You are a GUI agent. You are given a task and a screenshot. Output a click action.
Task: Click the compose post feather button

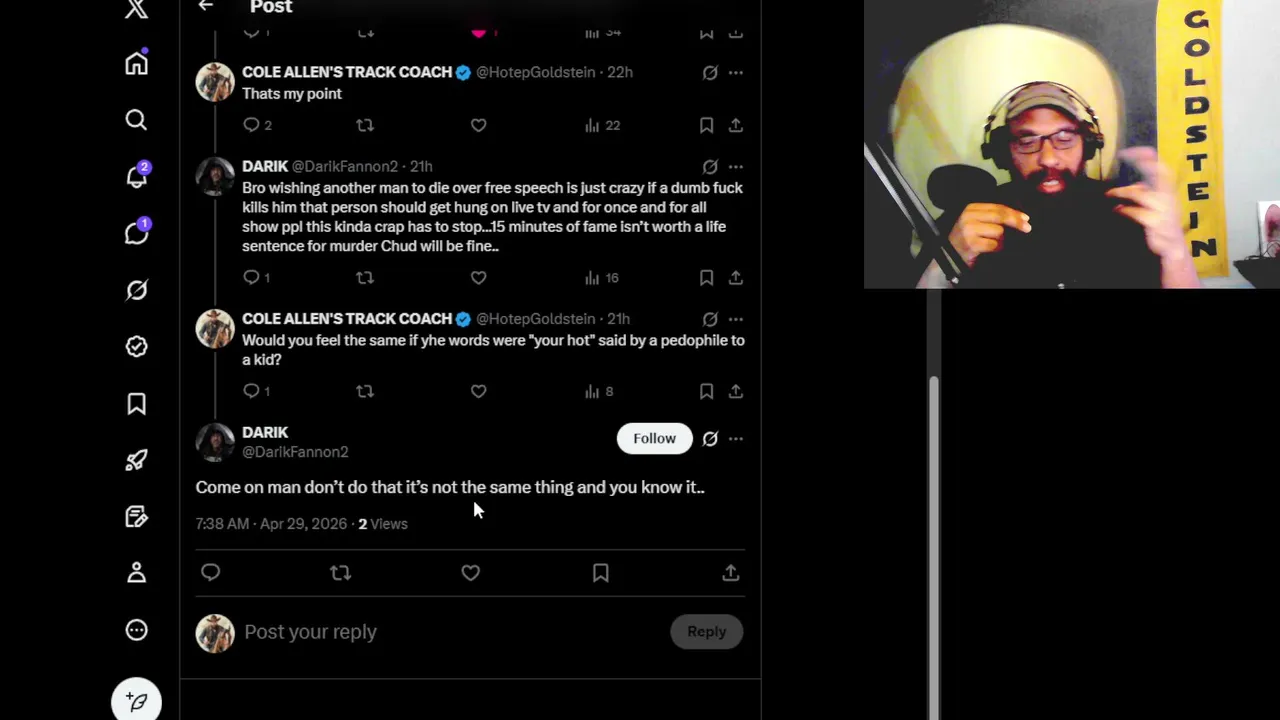(x=137, y=702)
